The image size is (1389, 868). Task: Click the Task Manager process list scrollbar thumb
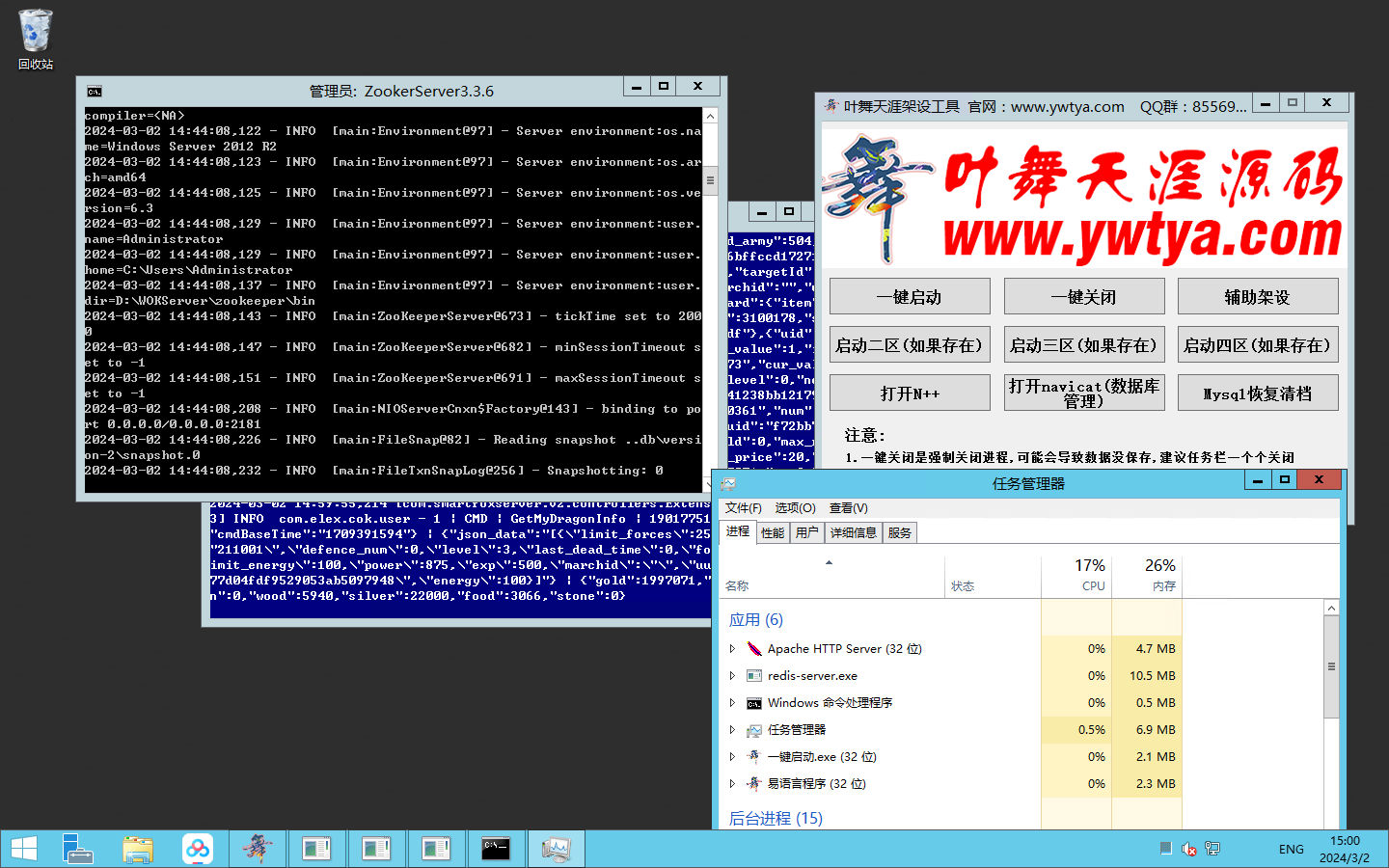point(1331,666)
